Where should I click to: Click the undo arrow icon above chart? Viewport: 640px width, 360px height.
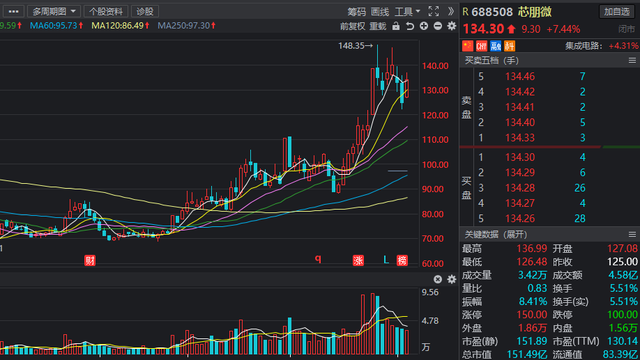click(410, 27)
